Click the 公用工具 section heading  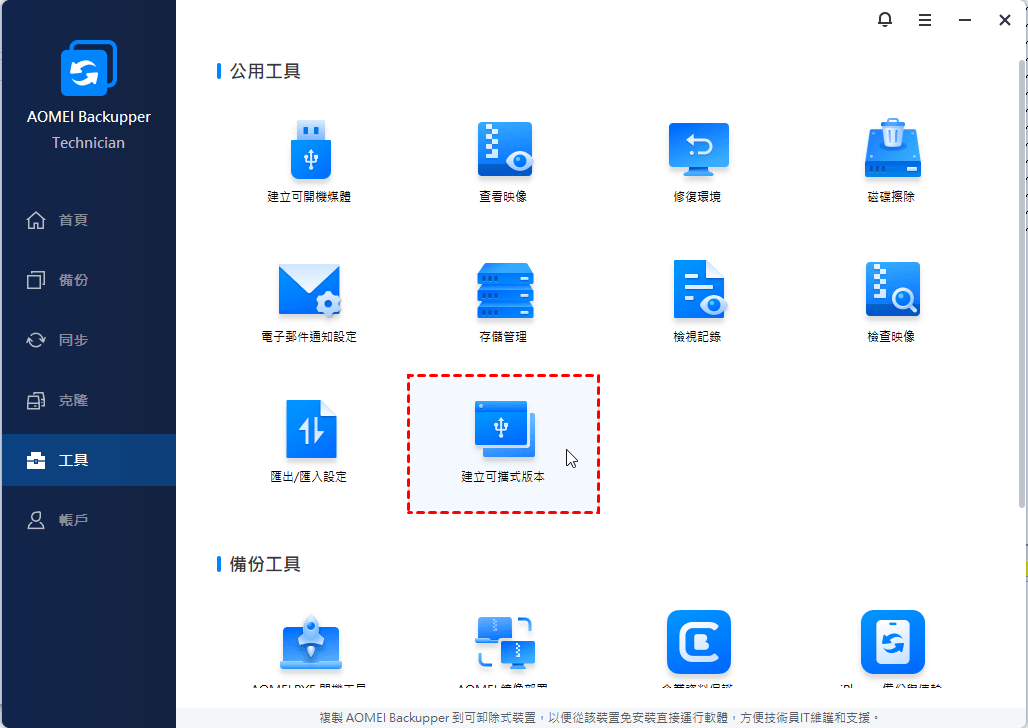coord(265,71)
